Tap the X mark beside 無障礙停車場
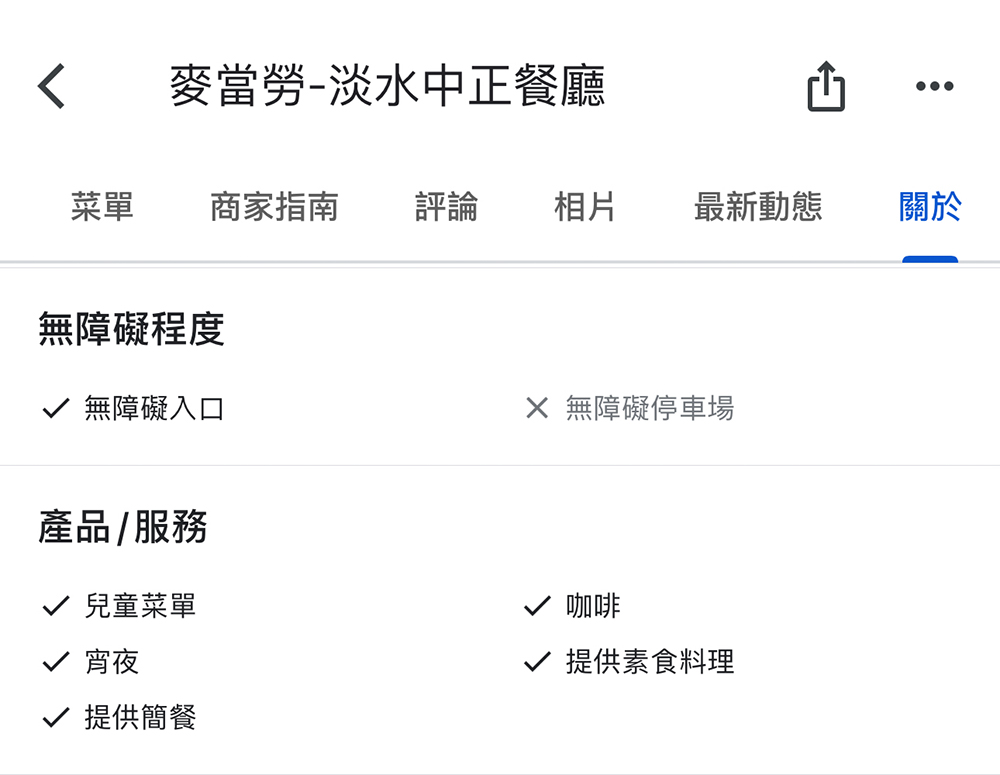The height and width of the screenshot is (775, 1000). [x=537, y=408]
